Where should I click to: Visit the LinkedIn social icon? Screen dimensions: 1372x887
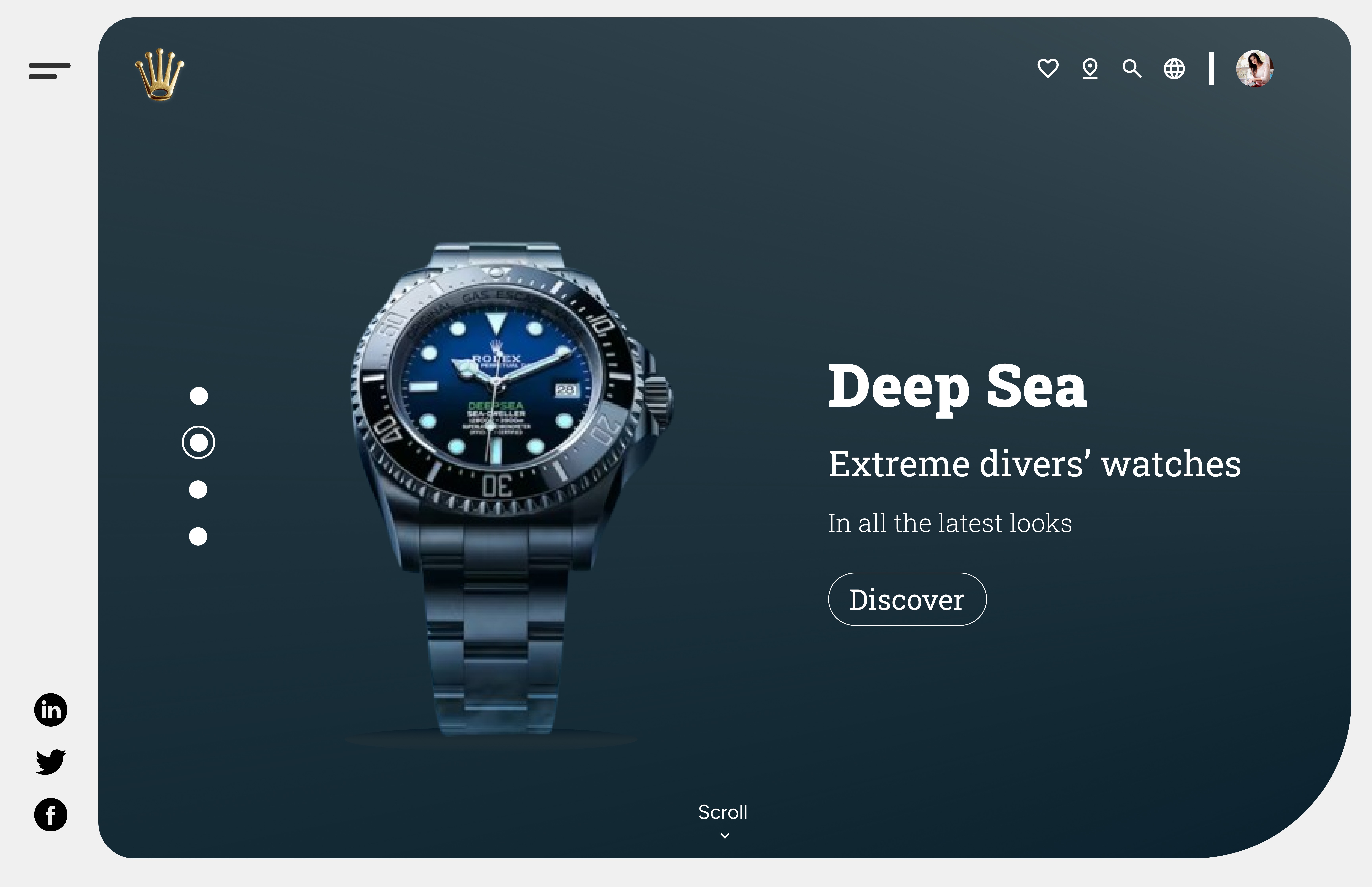point(51,710)
